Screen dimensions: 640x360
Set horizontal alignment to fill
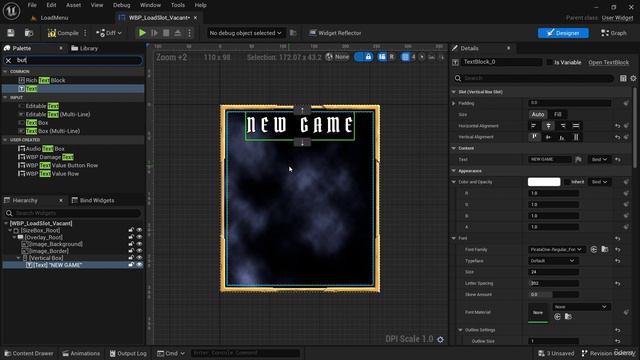pos(576,126)
